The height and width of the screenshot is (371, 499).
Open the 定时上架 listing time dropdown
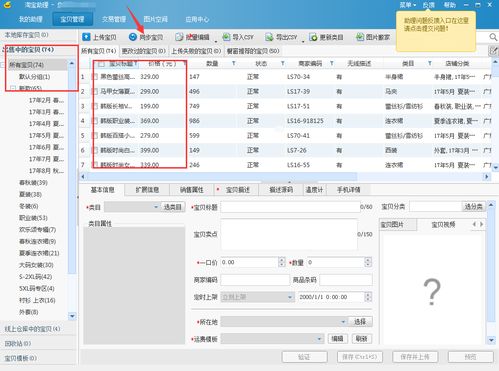[257, 297]
